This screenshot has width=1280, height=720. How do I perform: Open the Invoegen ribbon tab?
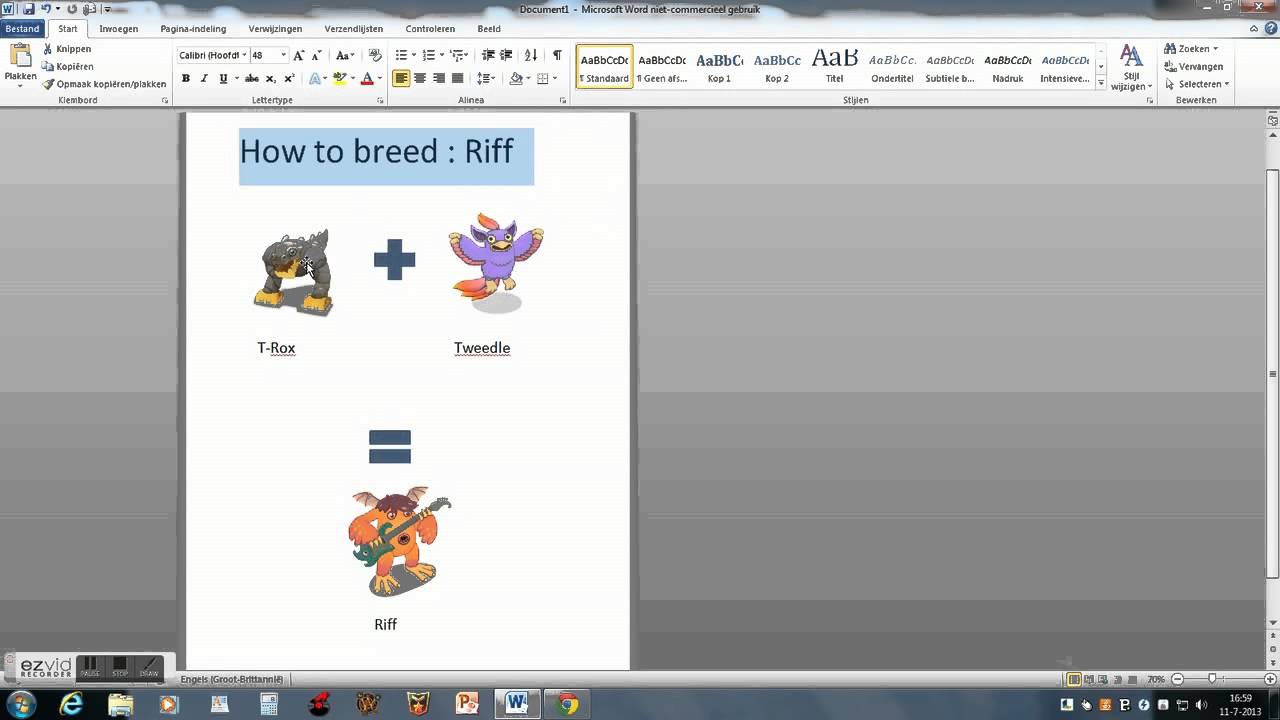118,29
